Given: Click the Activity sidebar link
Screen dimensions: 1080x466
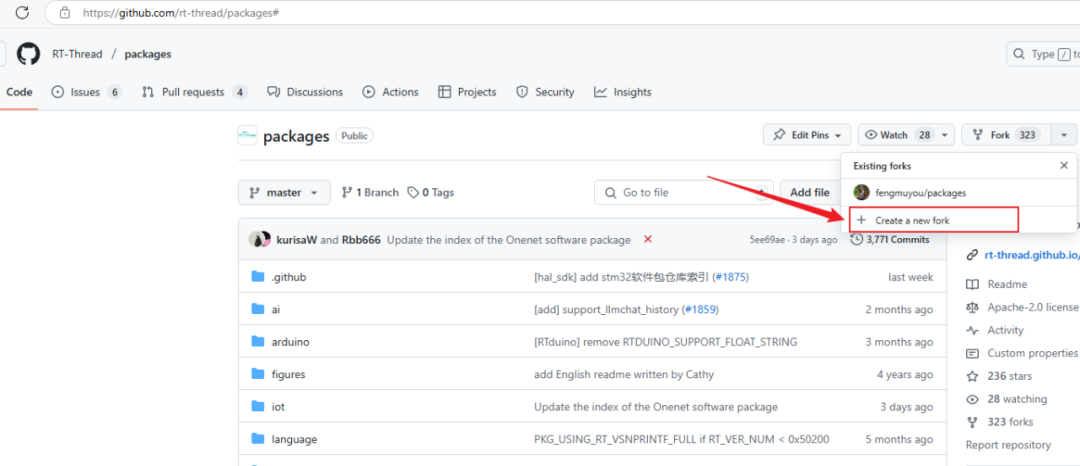Looking at the screenshot, I should coord(1006,330).
